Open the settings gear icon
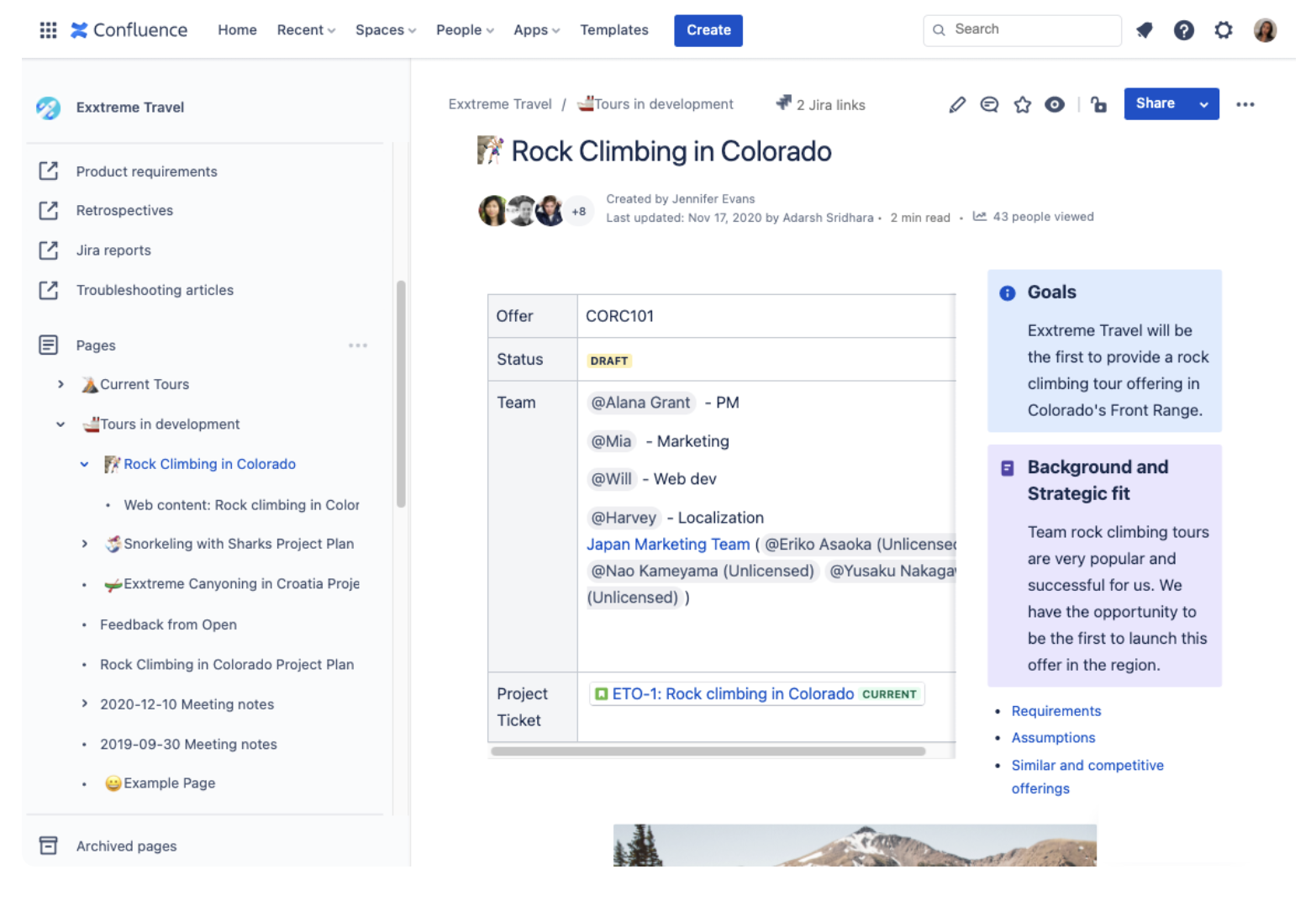The height and width of the screenshot is (901, 1316). point(1223,30)
